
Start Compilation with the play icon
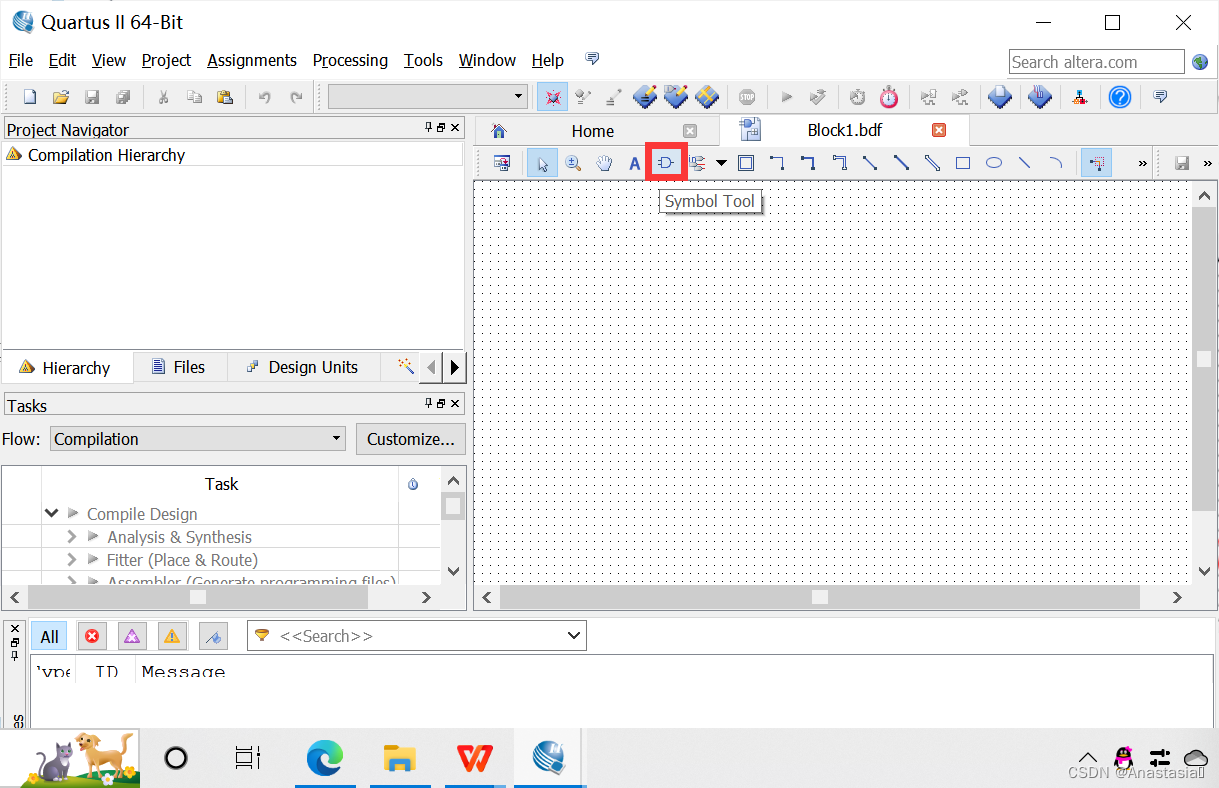[x=787, y=97]
